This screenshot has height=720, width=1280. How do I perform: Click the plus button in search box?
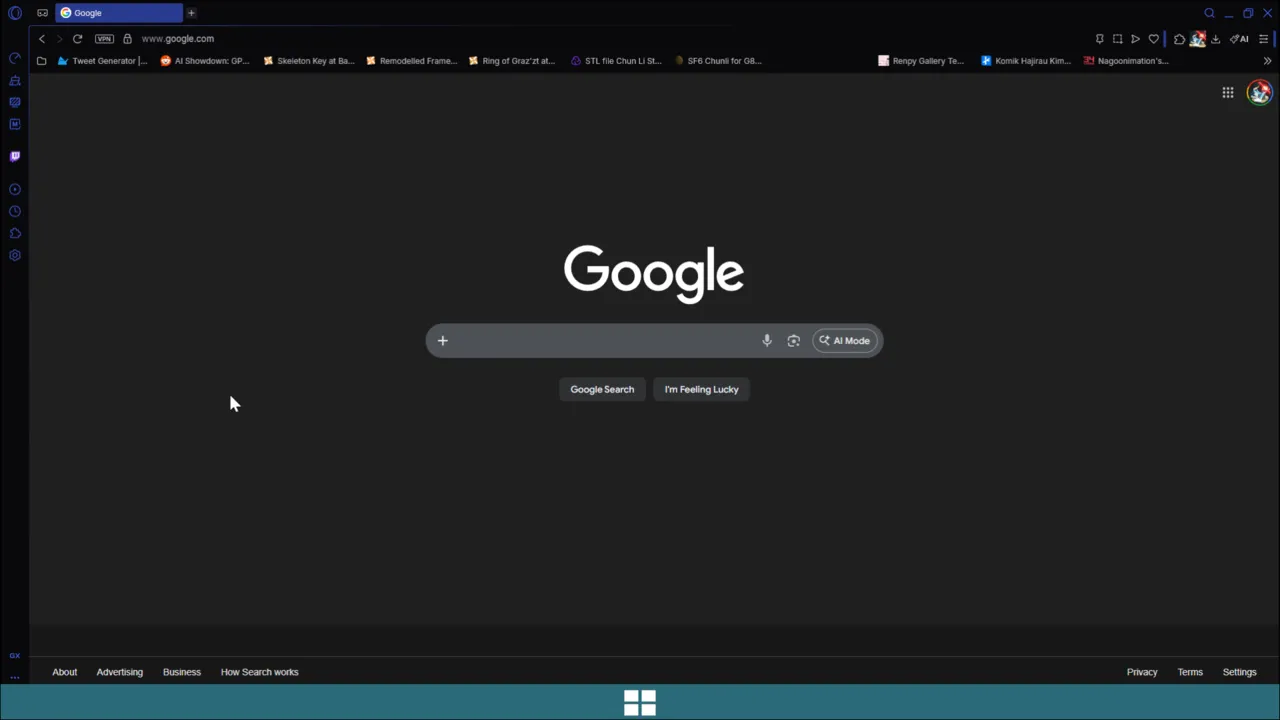[x=443, y=341]
